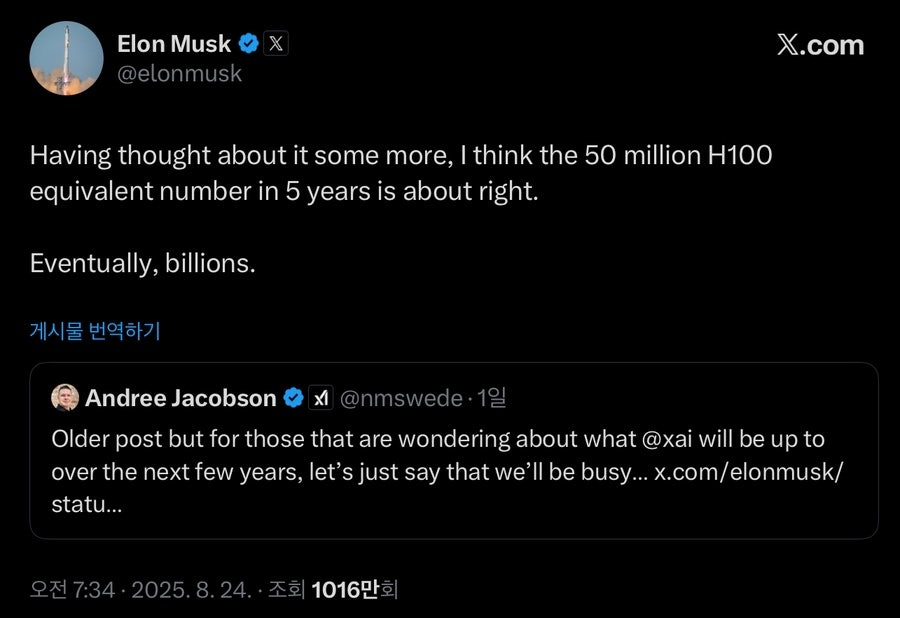The width and height of the screenshot is (900, 618).
Task: Click the 1016만회 view count
Action: (x=355, y=590)
